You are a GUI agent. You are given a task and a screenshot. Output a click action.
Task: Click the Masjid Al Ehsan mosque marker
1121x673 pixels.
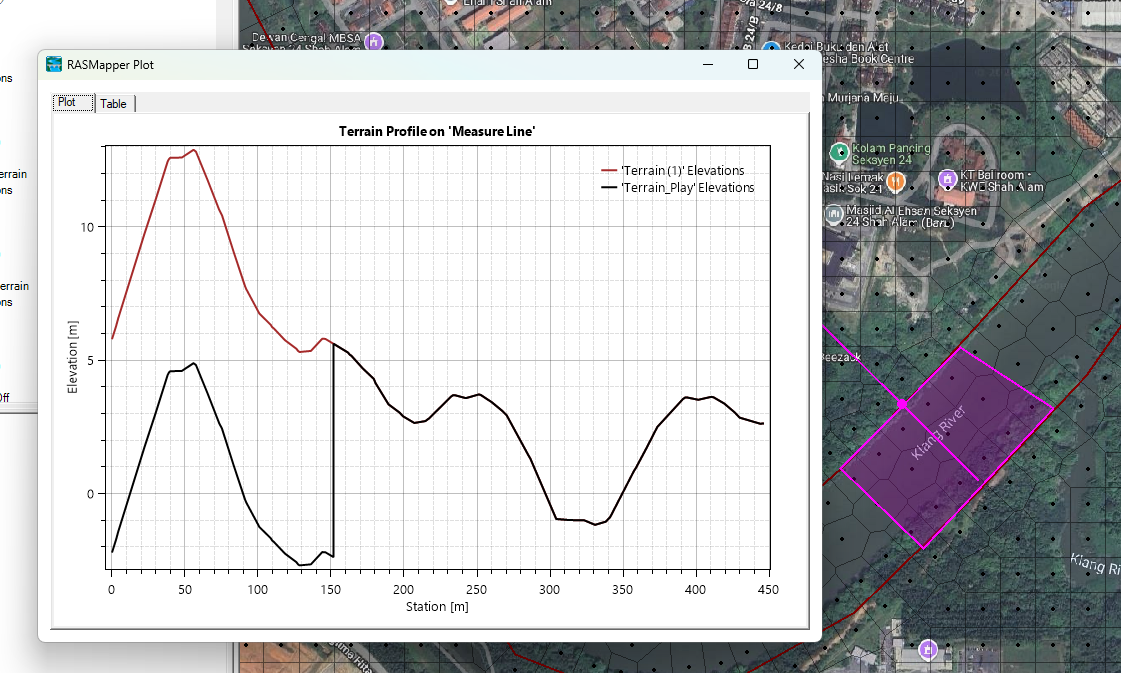coord(834,215)
